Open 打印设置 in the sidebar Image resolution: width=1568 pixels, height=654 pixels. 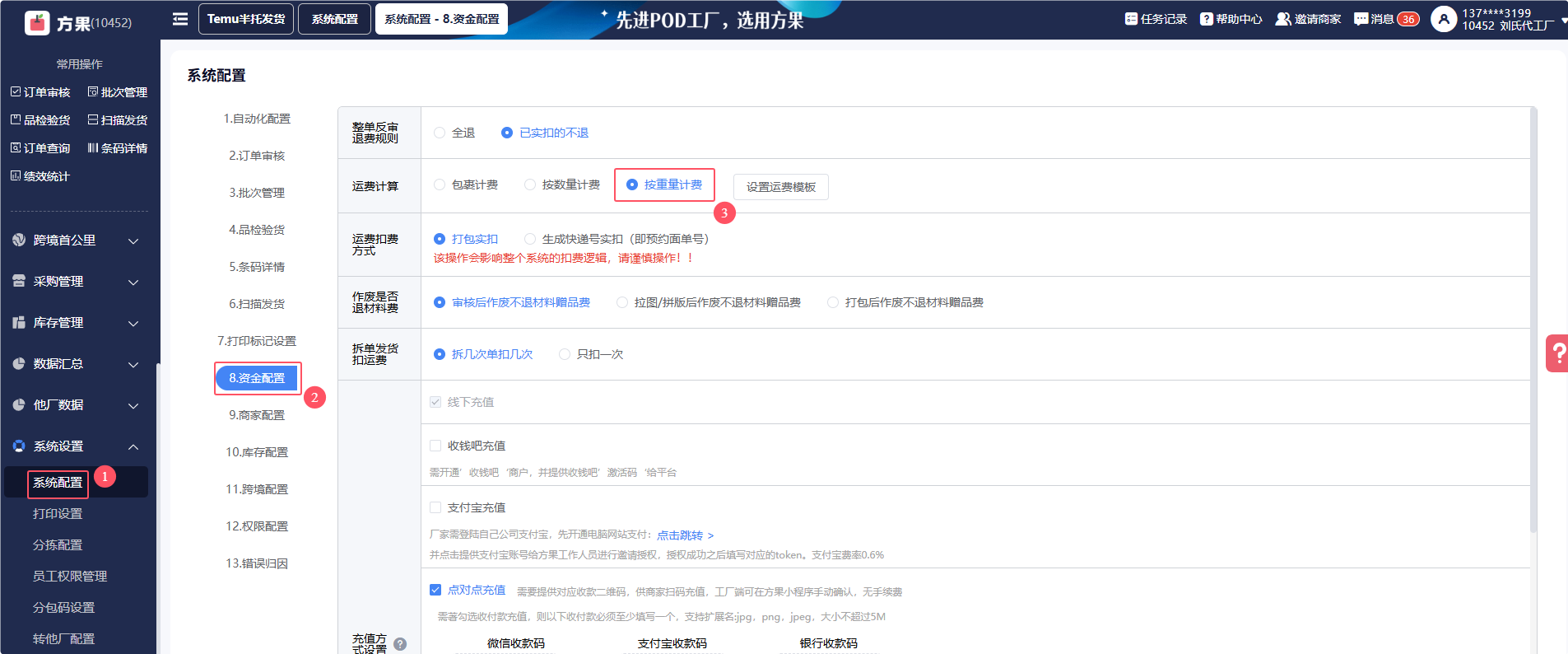point(58,514)
